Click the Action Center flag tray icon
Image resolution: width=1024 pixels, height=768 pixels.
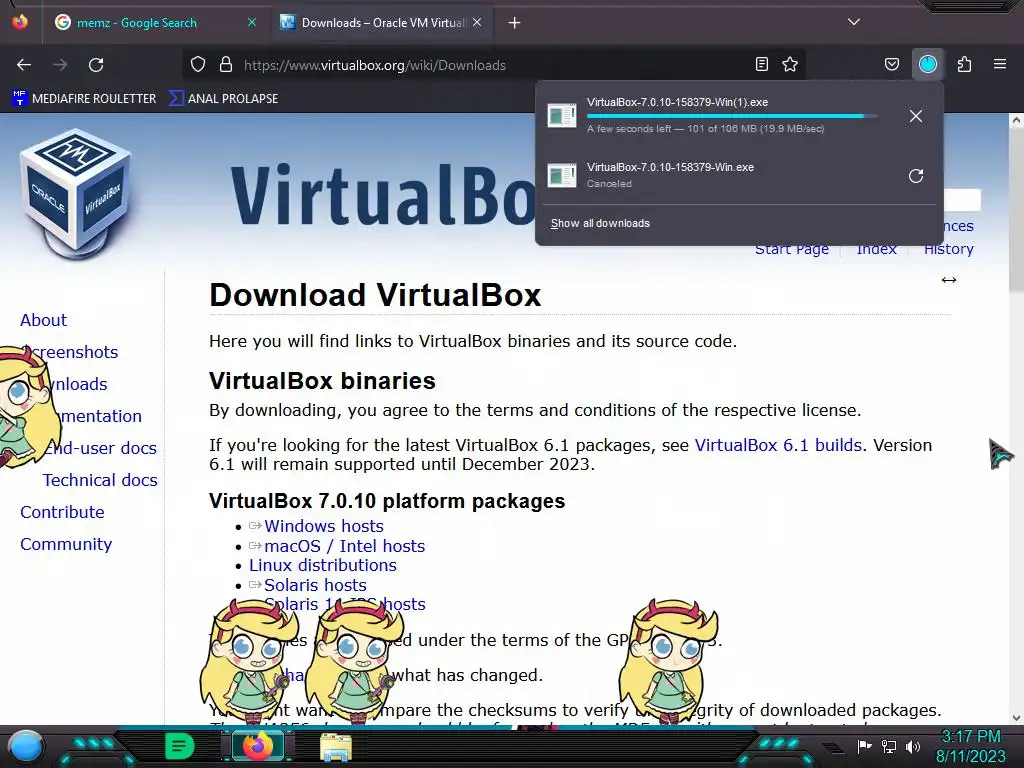(x=864, y=746)
